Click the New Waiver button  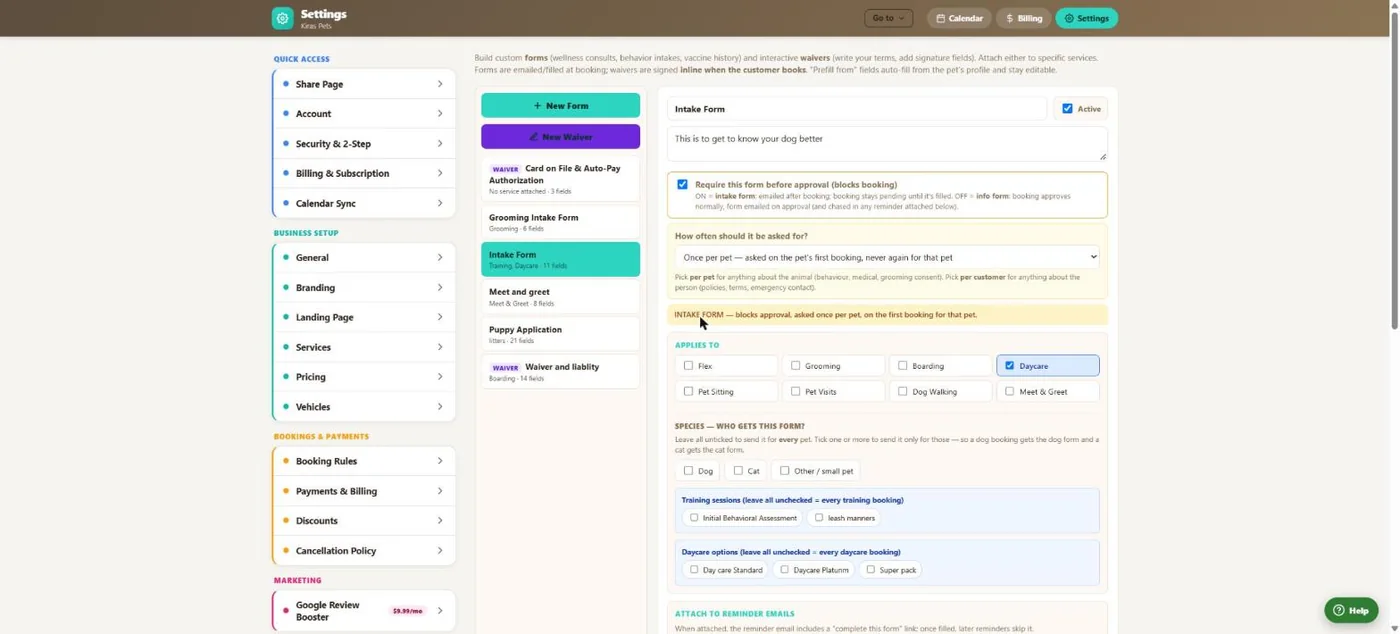(560, 136)
